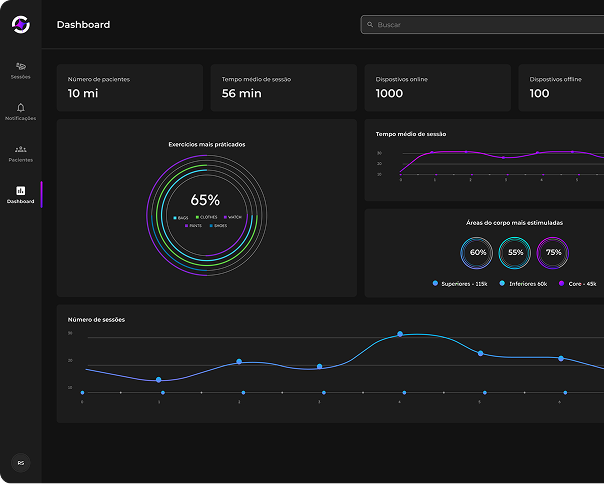Open the RS user avatar
604x484 pixels.
[20, 462]
